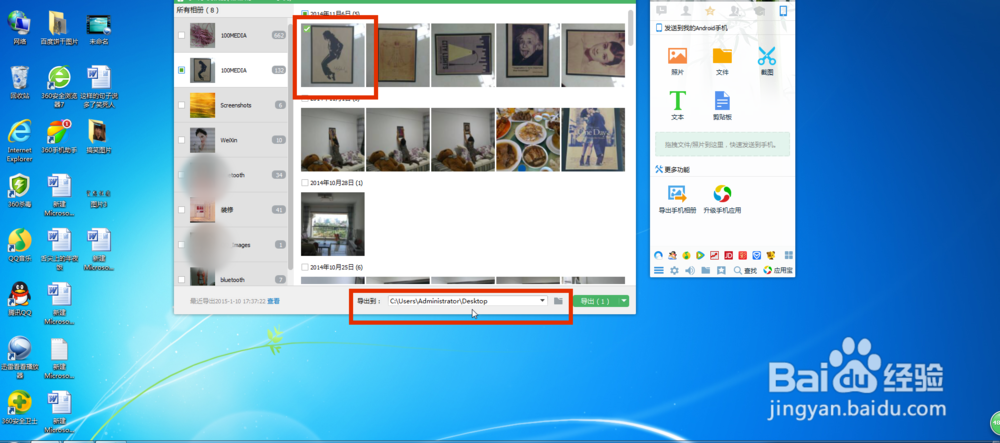The image size is (1000, 443).
Task: Check the WeiXin album checkbox
Action: point(182,140)
